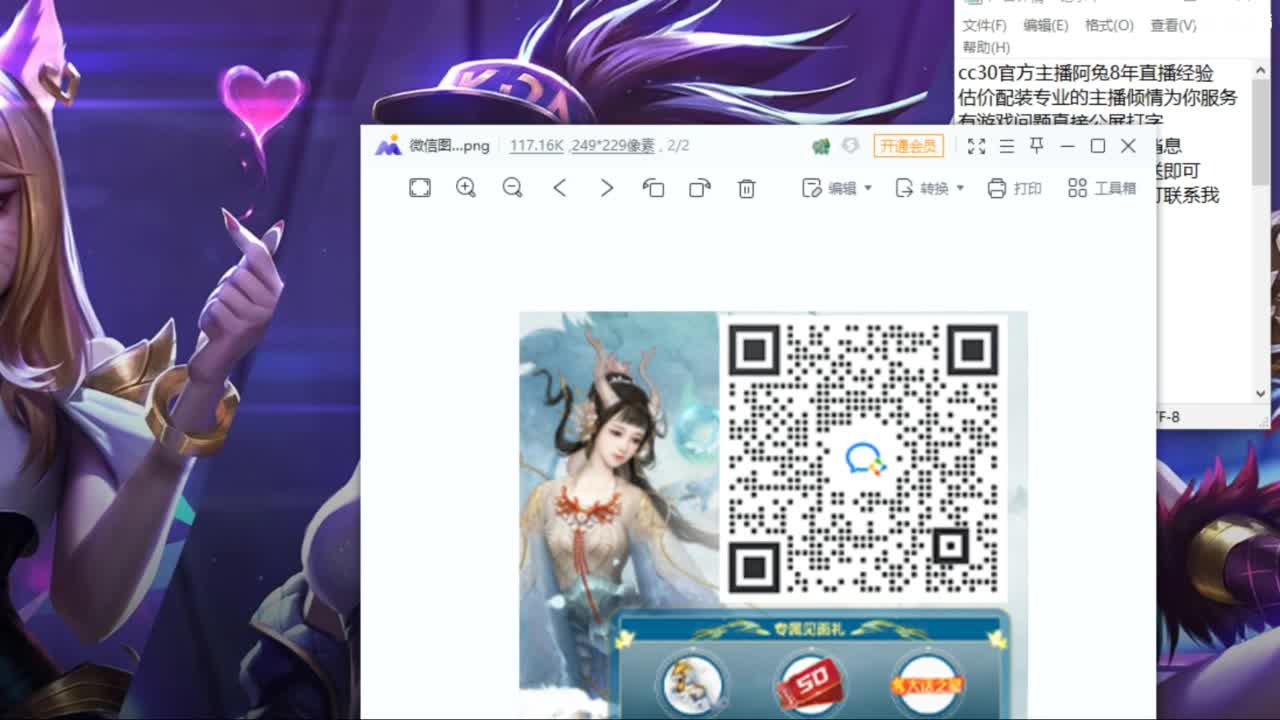Click the 打印 print button
Viewport: 1280px width, 720px height.
(1014, 188)
